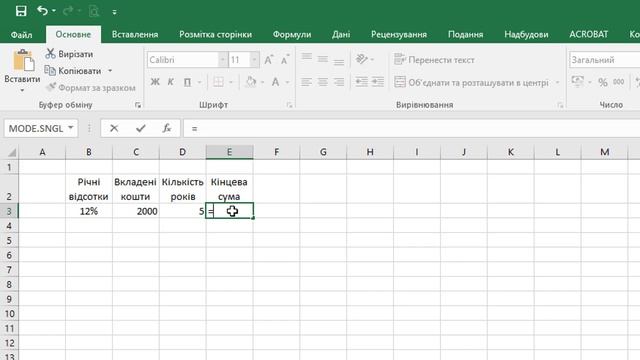This screenshot has height=360, width=640.
Task: Click cell with value 2000
Action: pos(136,211)
